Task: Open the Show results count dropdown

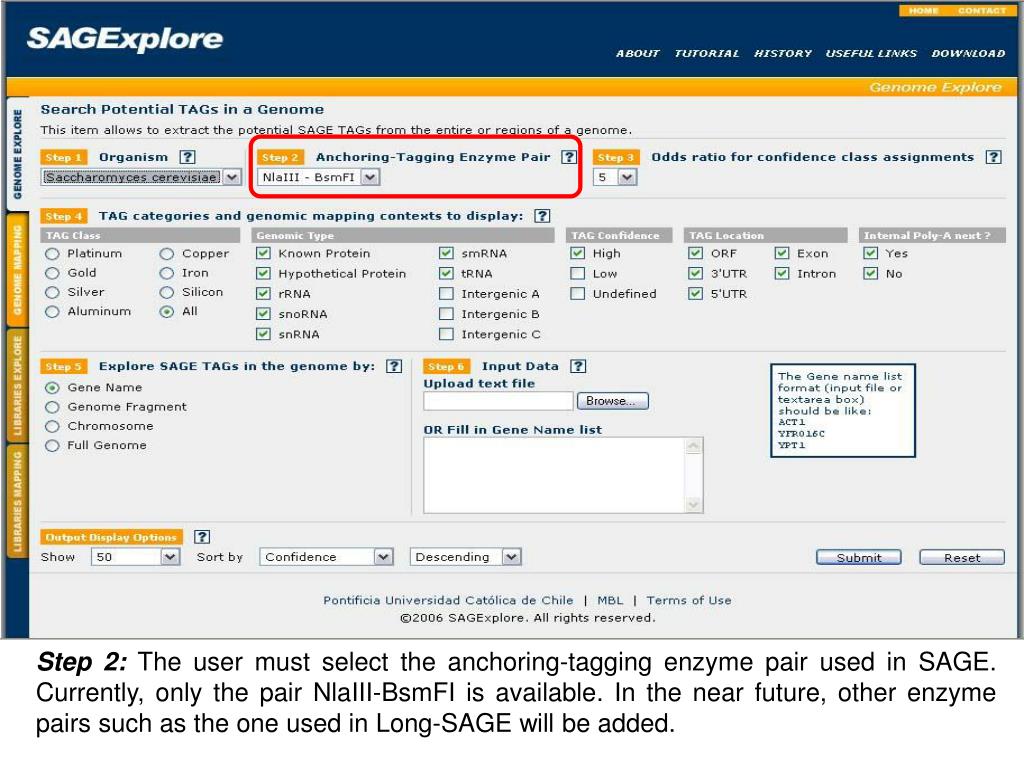Action: (136, 557)
